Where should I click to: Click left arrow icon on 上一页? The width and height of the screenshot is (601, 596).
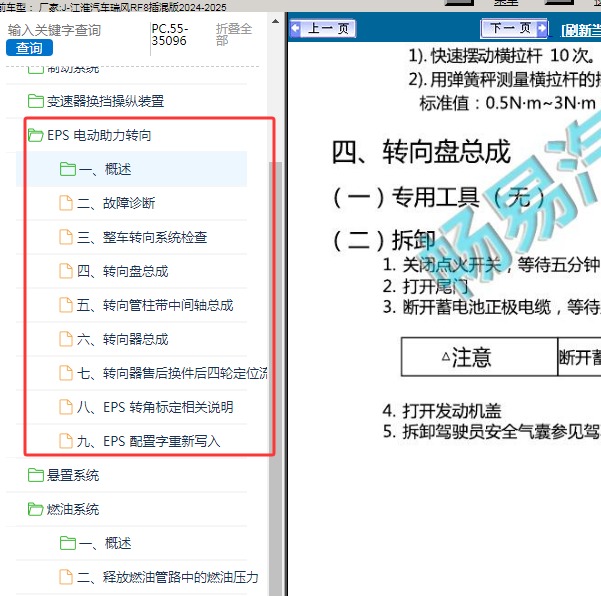point(296,28)
